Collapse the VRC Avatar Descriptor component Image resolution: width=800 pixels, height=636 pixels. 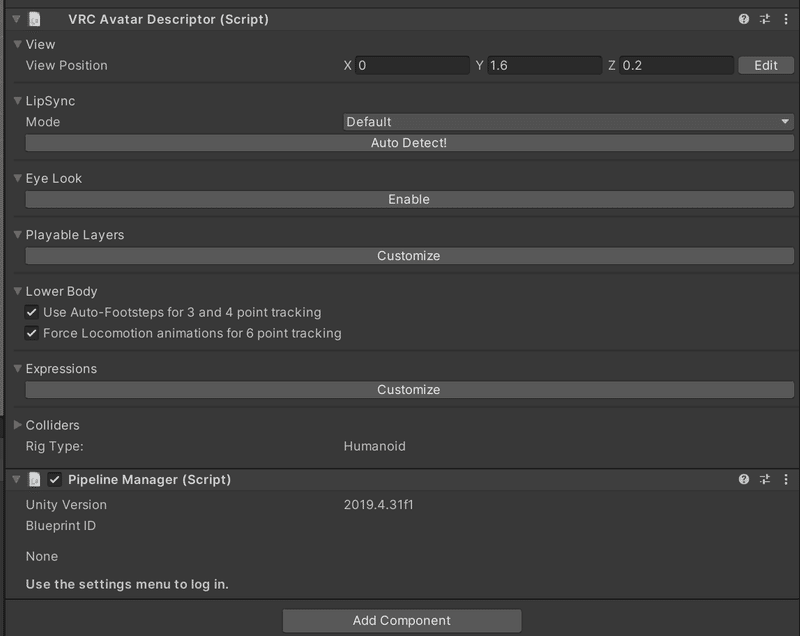(16, 19)
